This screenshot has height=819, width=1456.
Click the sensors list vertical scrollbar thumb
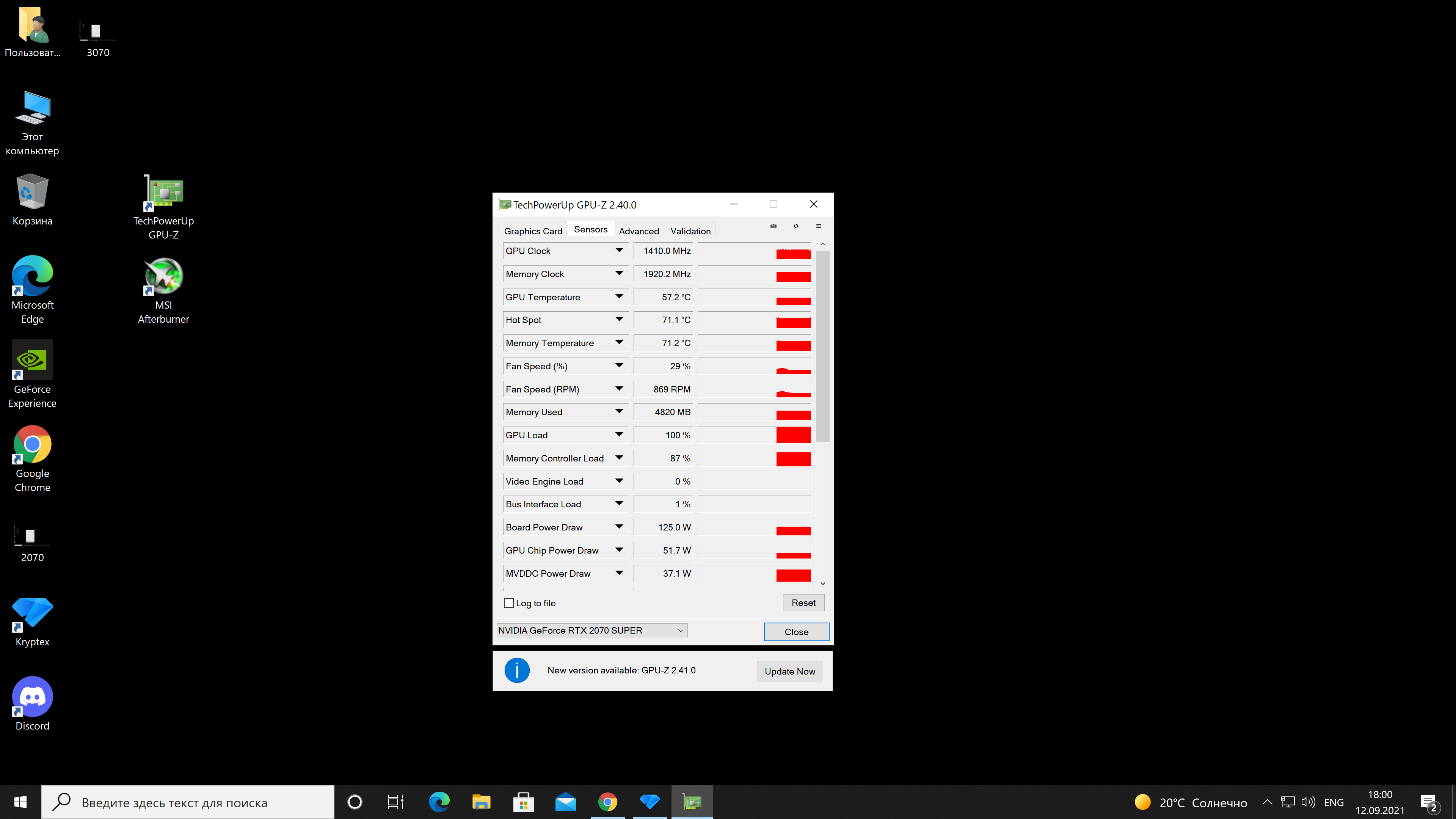tap(823, 346)
